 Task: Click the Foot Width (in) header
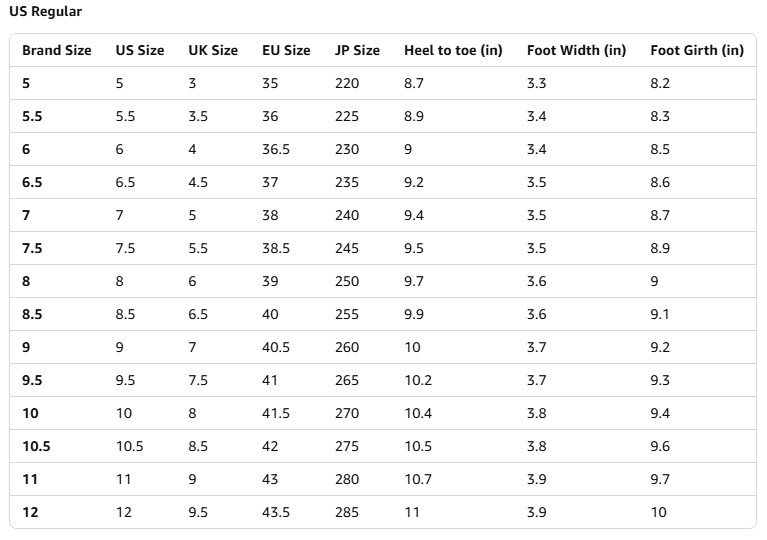(x=577, y=50)
